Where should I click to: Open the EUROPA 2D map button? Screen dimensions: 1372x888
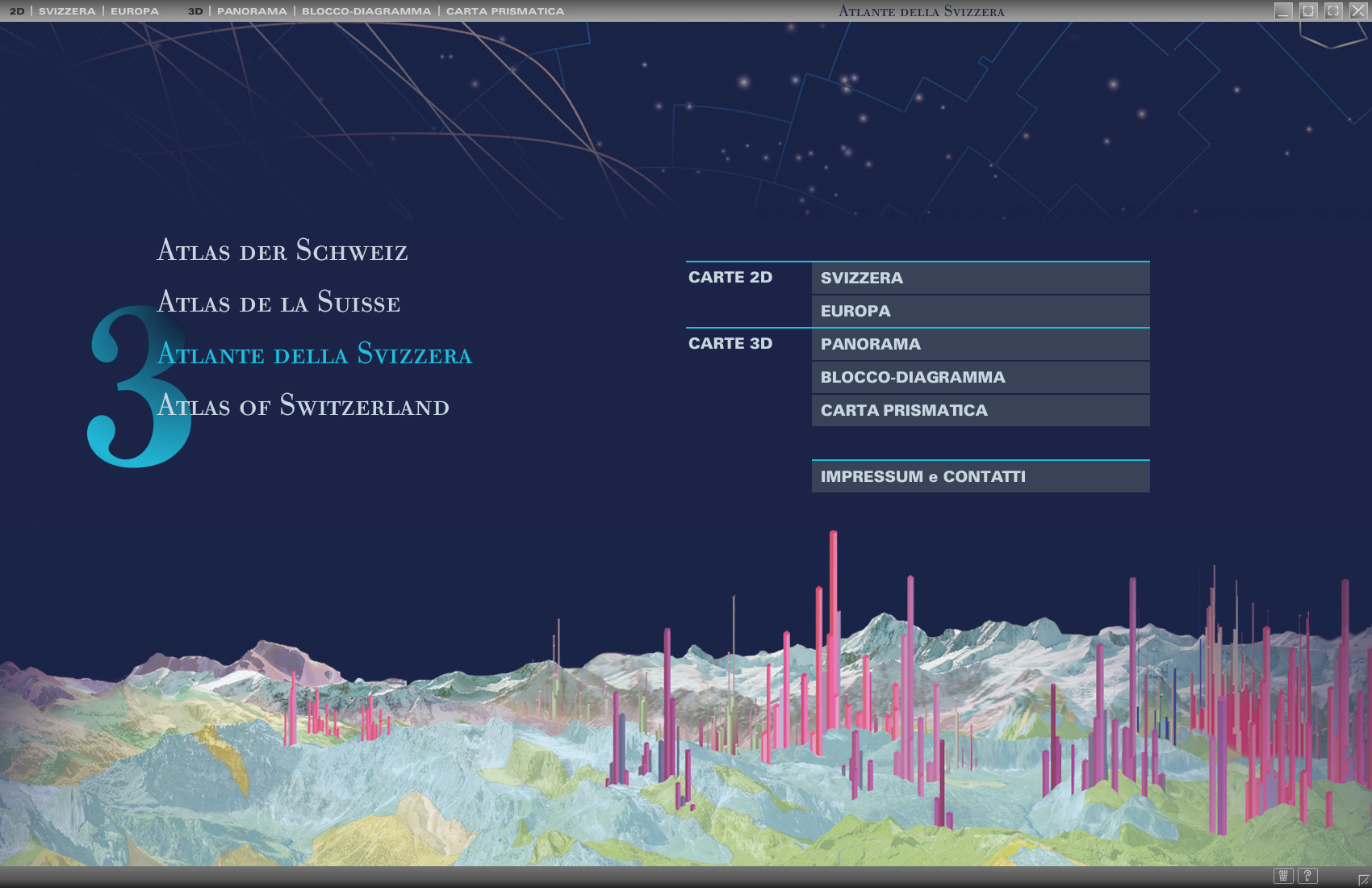981,311
